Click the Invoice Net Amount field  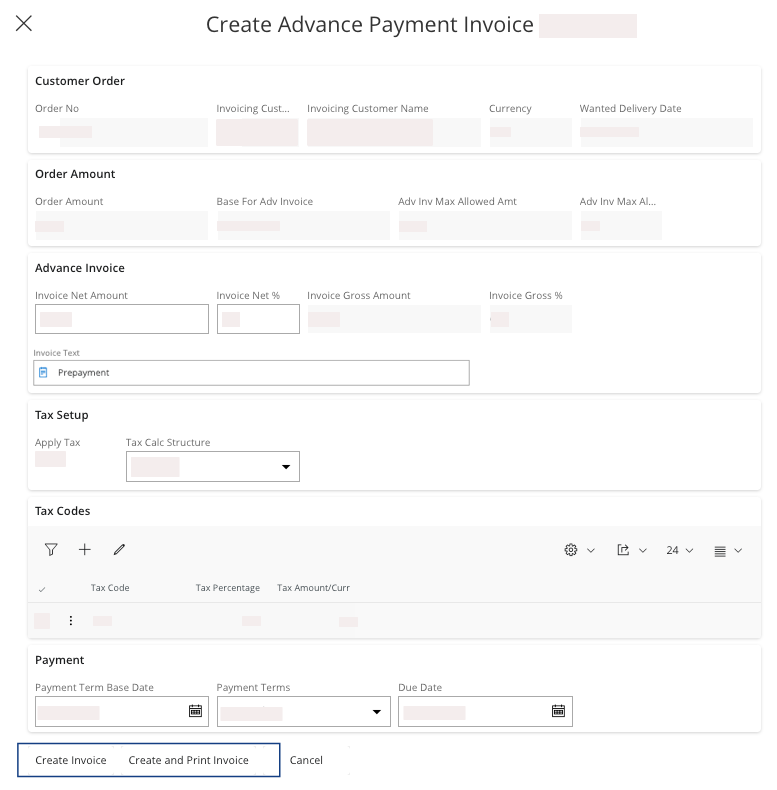122,319
